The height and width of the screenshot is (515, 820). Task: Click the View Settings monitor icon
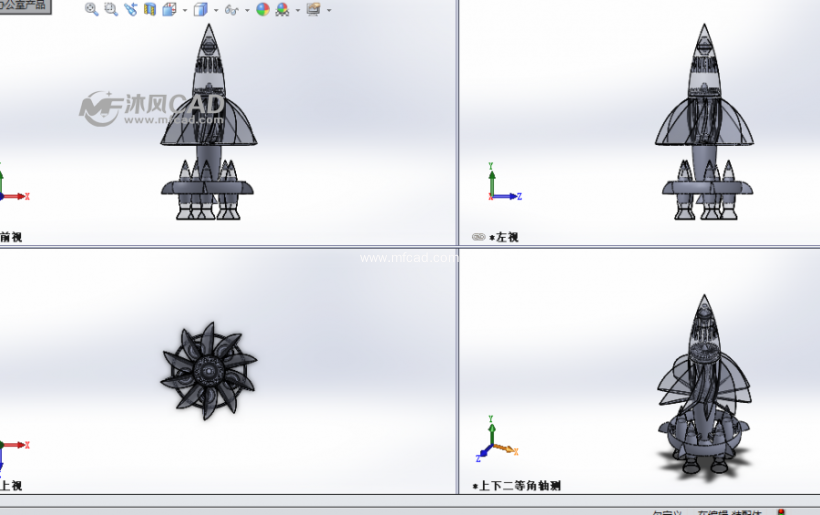313,9
